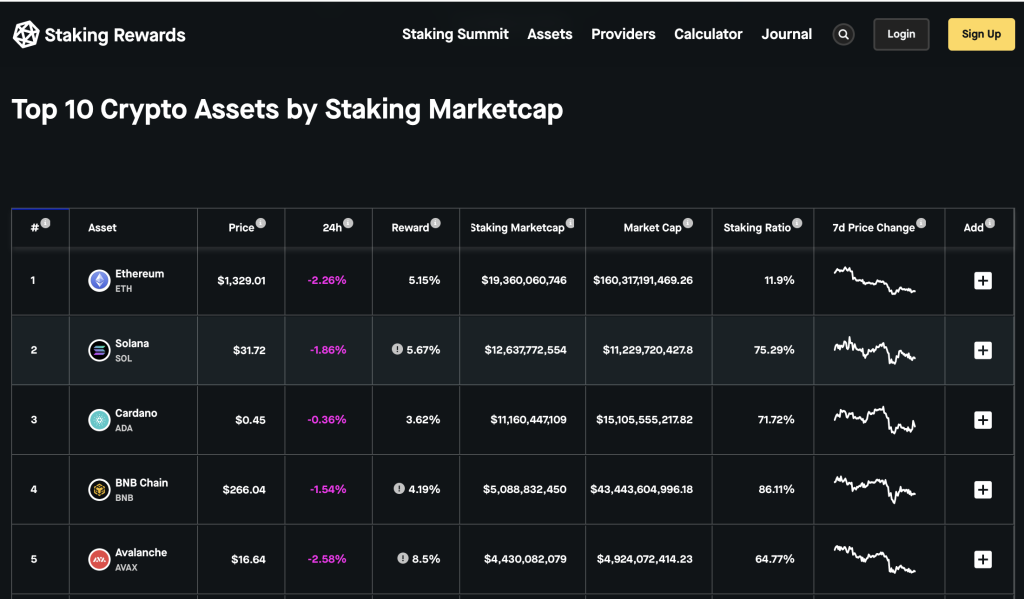Click the info icon beside Add header
The width and height of the screenshot is (1024, 599).
point(990,223)
